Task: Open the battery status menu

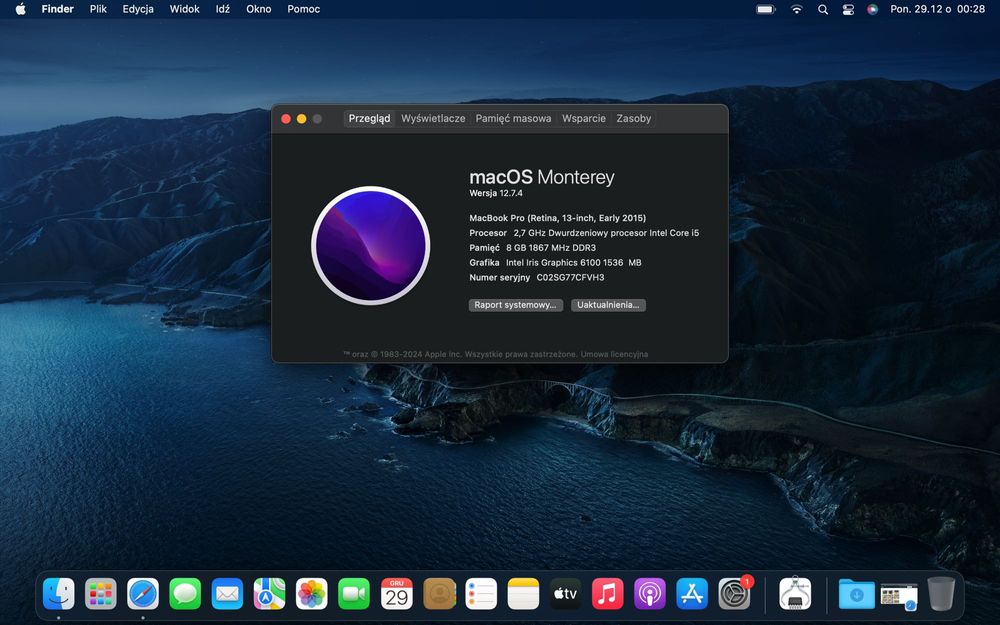Action: pyautogui.click(x=766, y=9)
